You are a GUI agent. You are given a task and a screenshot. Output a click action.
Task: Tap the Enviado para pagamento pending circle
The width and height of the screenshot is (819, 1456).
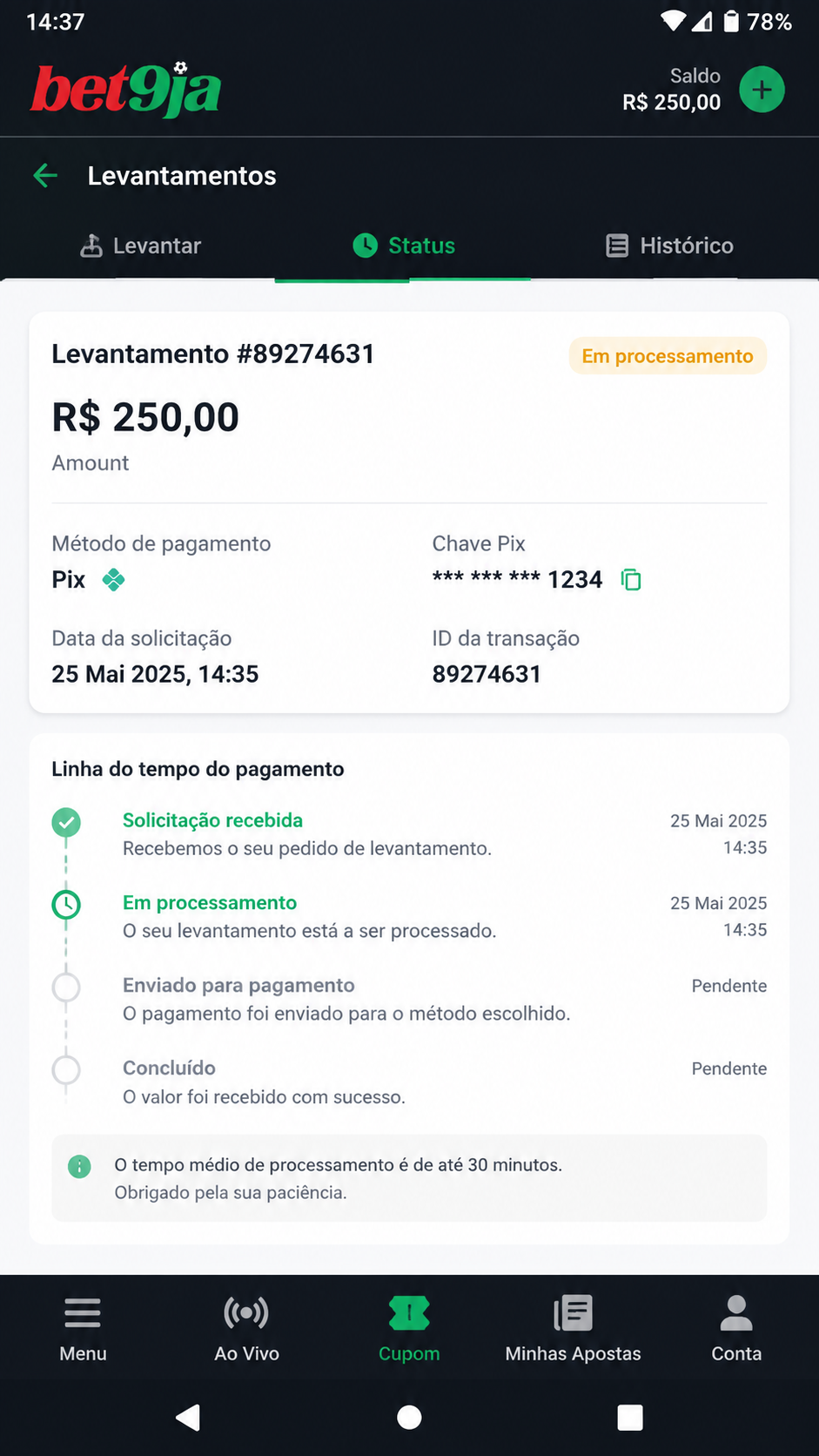tap(66, 988)
